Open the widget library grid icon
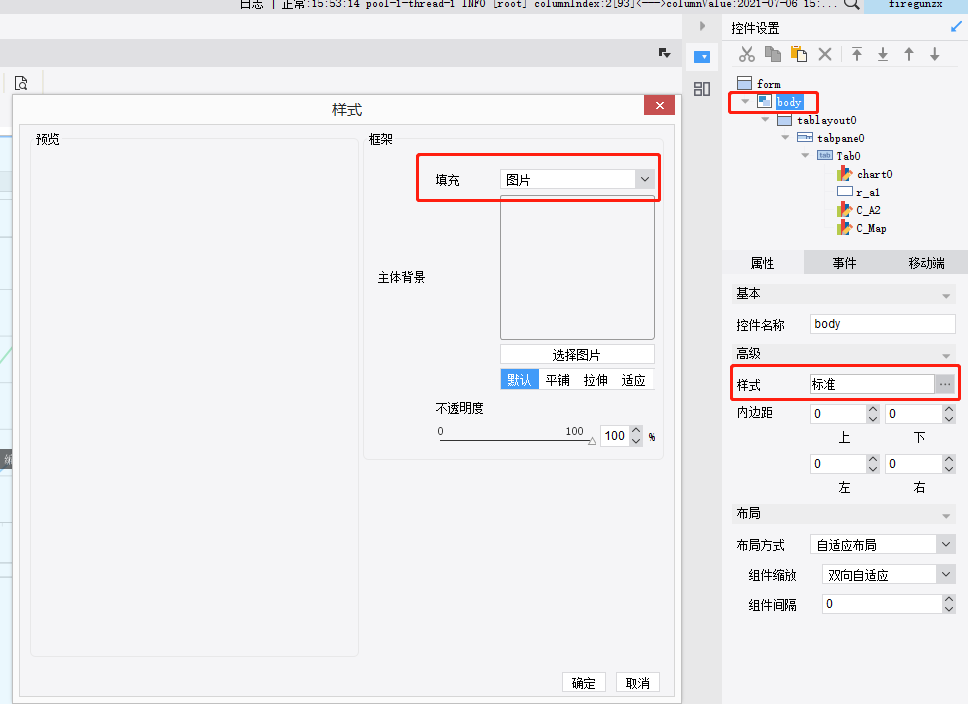Viewport: 968px width, 704px height. 702,89
